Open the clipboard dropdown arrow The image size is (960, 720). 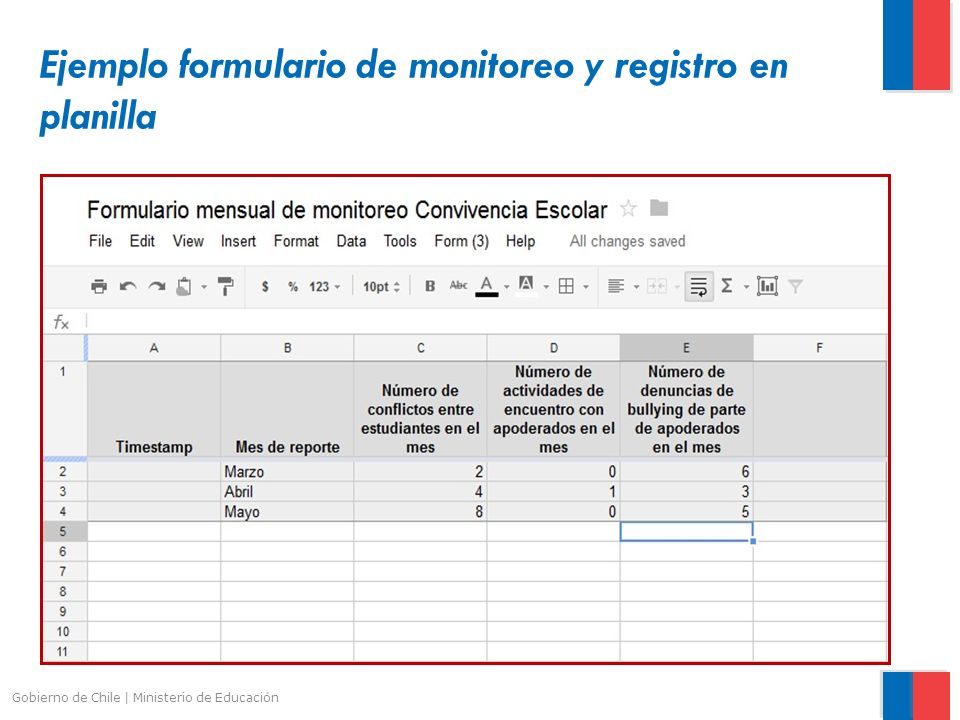pyautogui.click(x=204, y=287)
